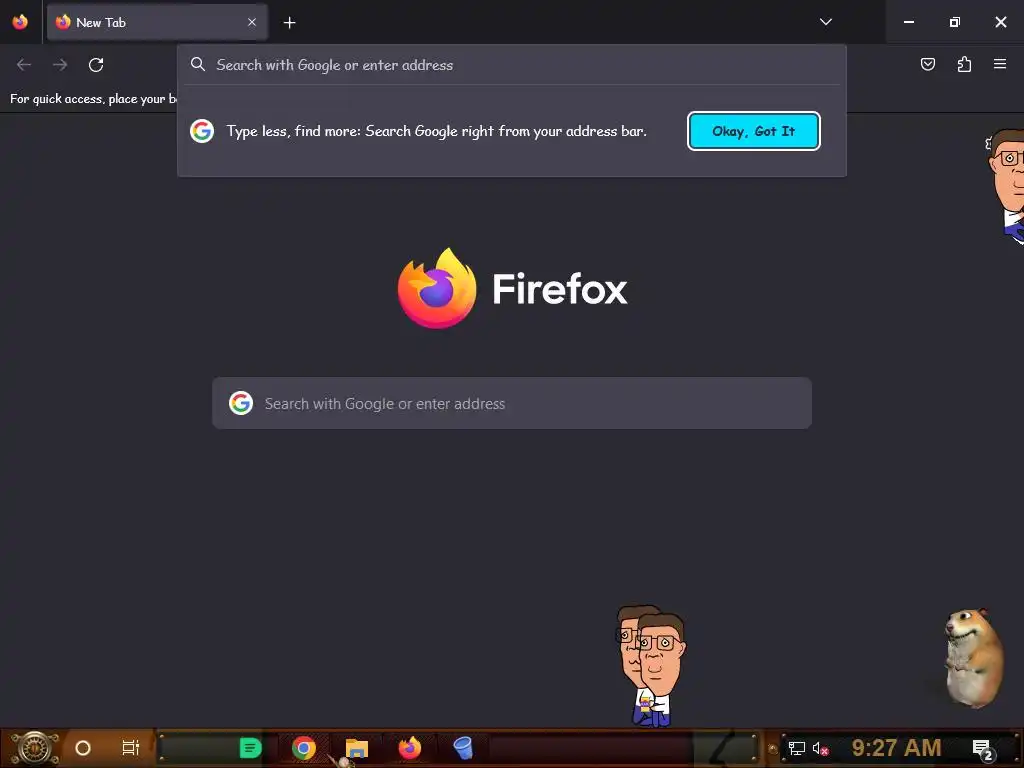Open the blue bucket app on taskbar
This screenshot has width=1024, height=768.
tap(463, 748)
